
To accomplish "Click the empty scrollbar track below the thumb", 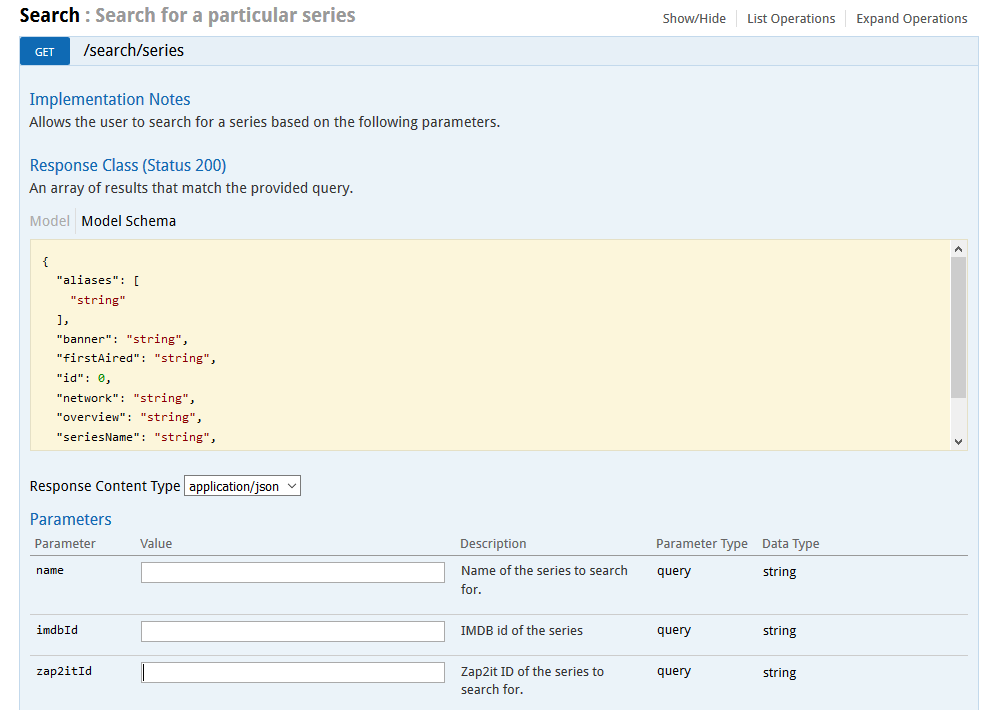I will [958, 415].
